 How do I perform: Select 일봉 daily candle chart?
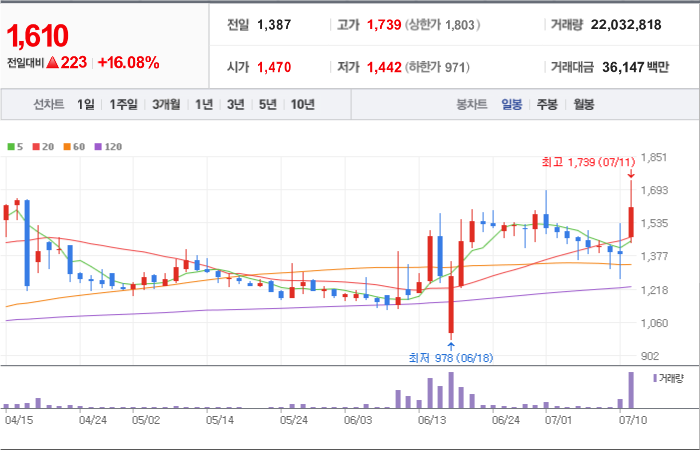512,105
